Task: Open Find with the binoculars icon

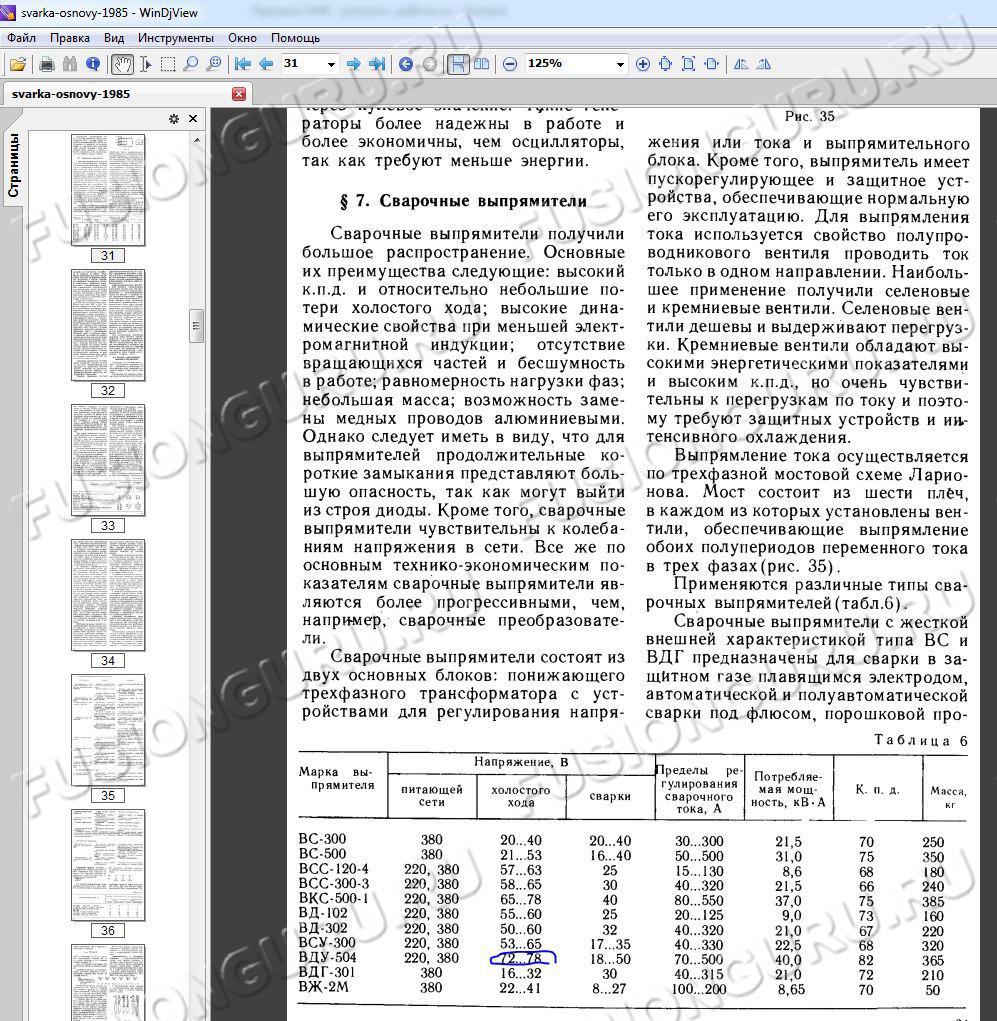Action: [70, 64]
